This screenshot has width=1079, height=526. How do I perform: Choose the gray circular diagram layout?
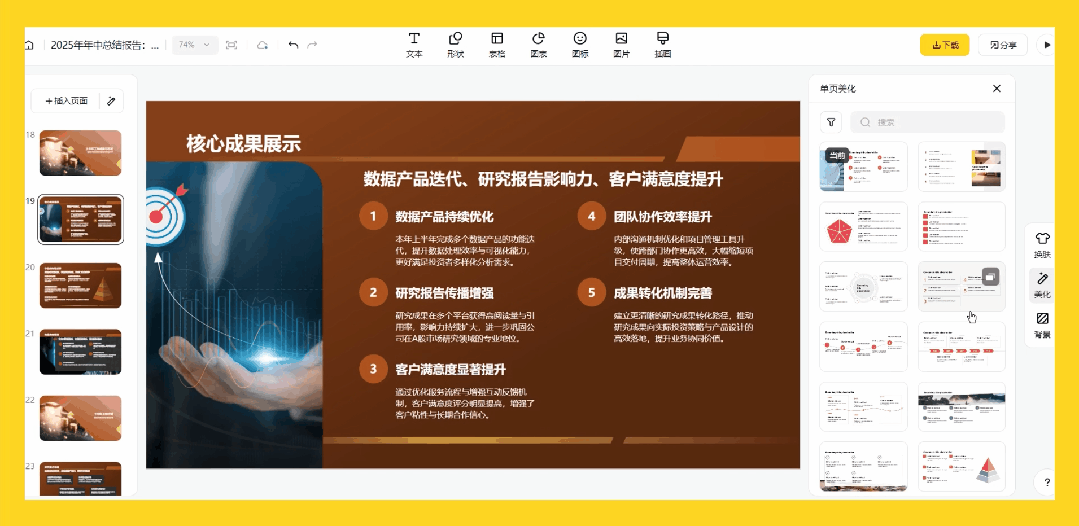click(x=864, y=286)
